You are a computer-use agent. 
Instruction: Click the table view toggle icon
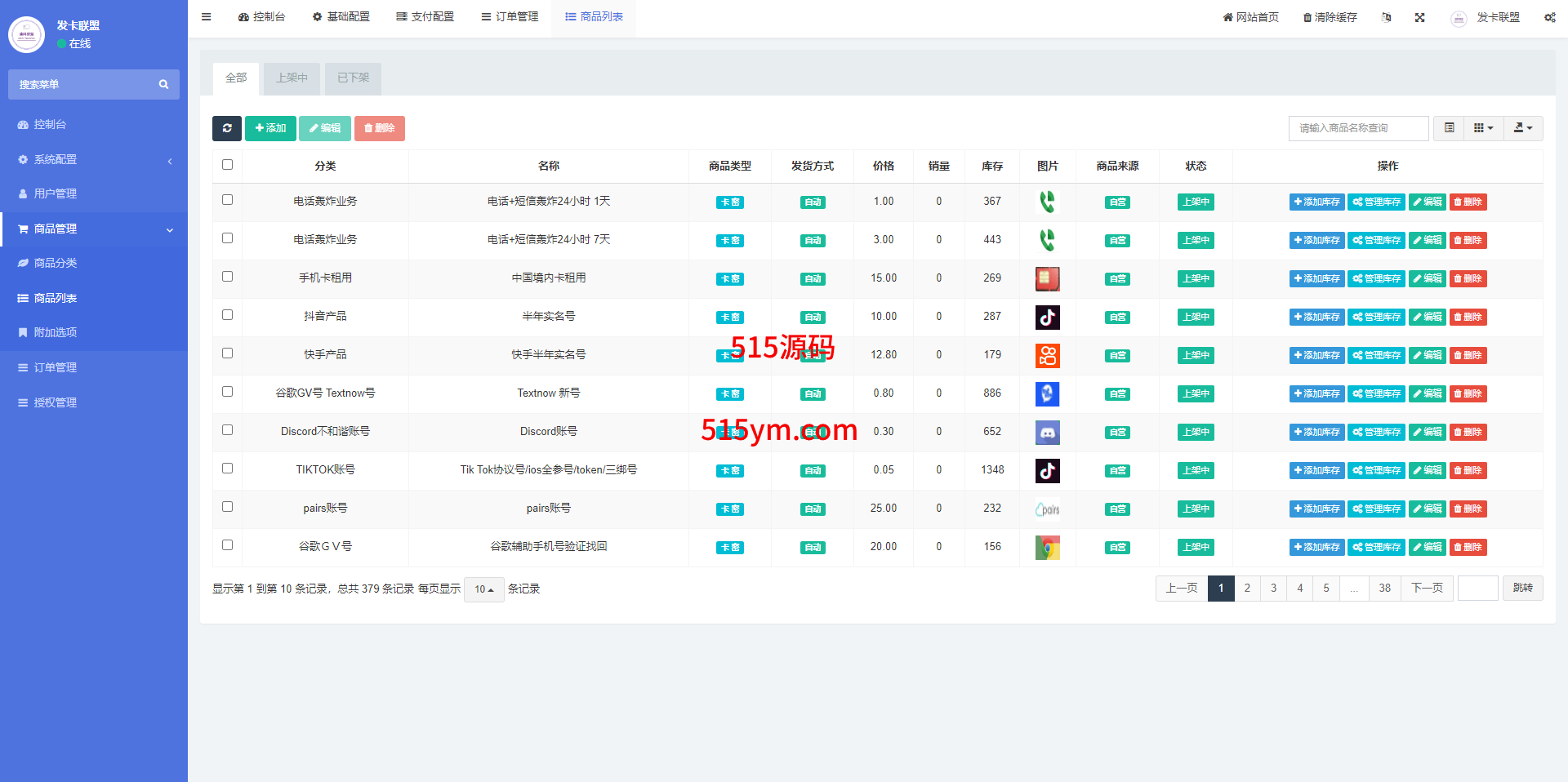coord(1450,128)
